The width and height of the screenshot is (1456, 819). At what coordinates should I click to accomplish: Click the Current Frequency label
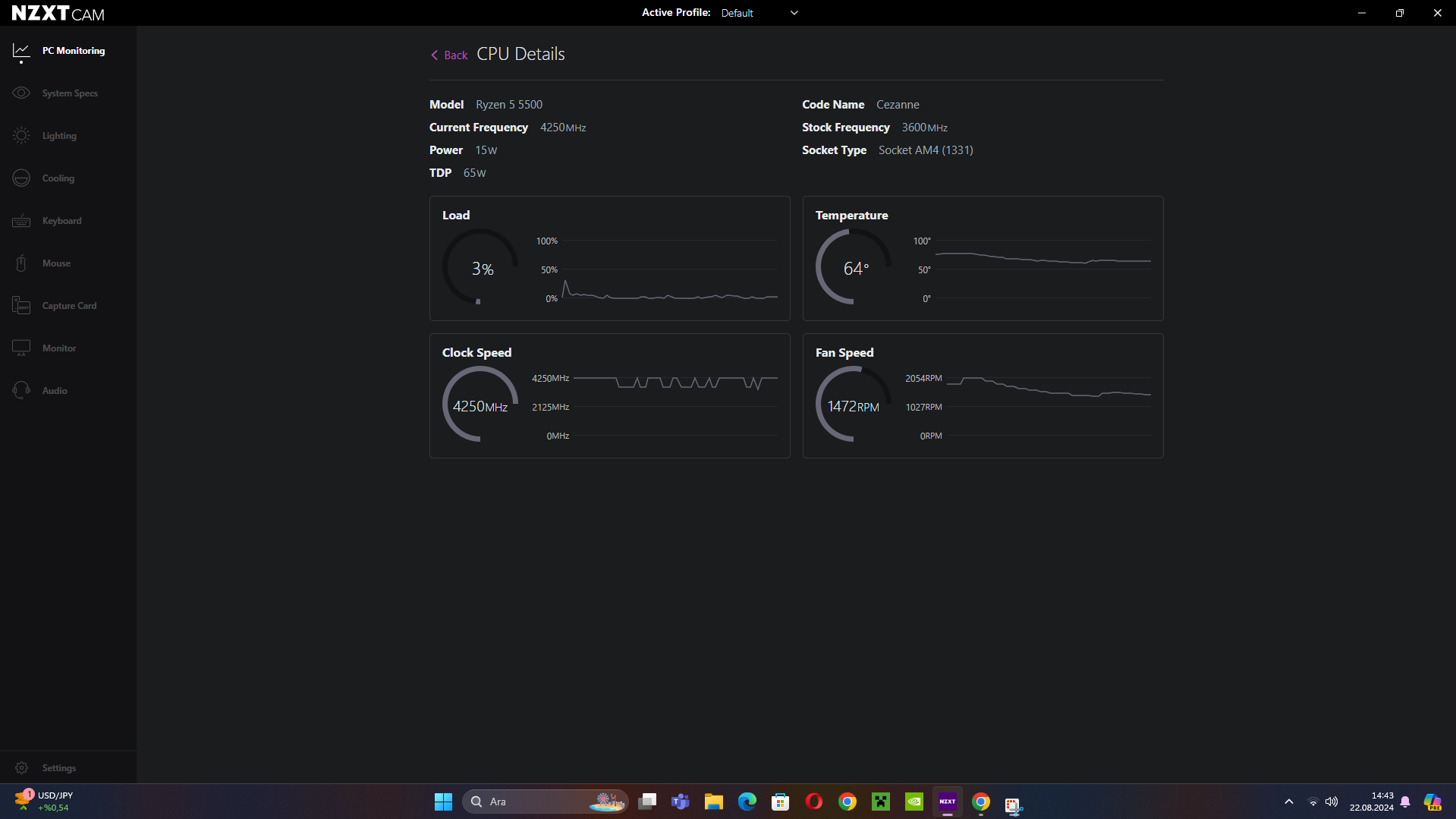click(x=479, y=128)
